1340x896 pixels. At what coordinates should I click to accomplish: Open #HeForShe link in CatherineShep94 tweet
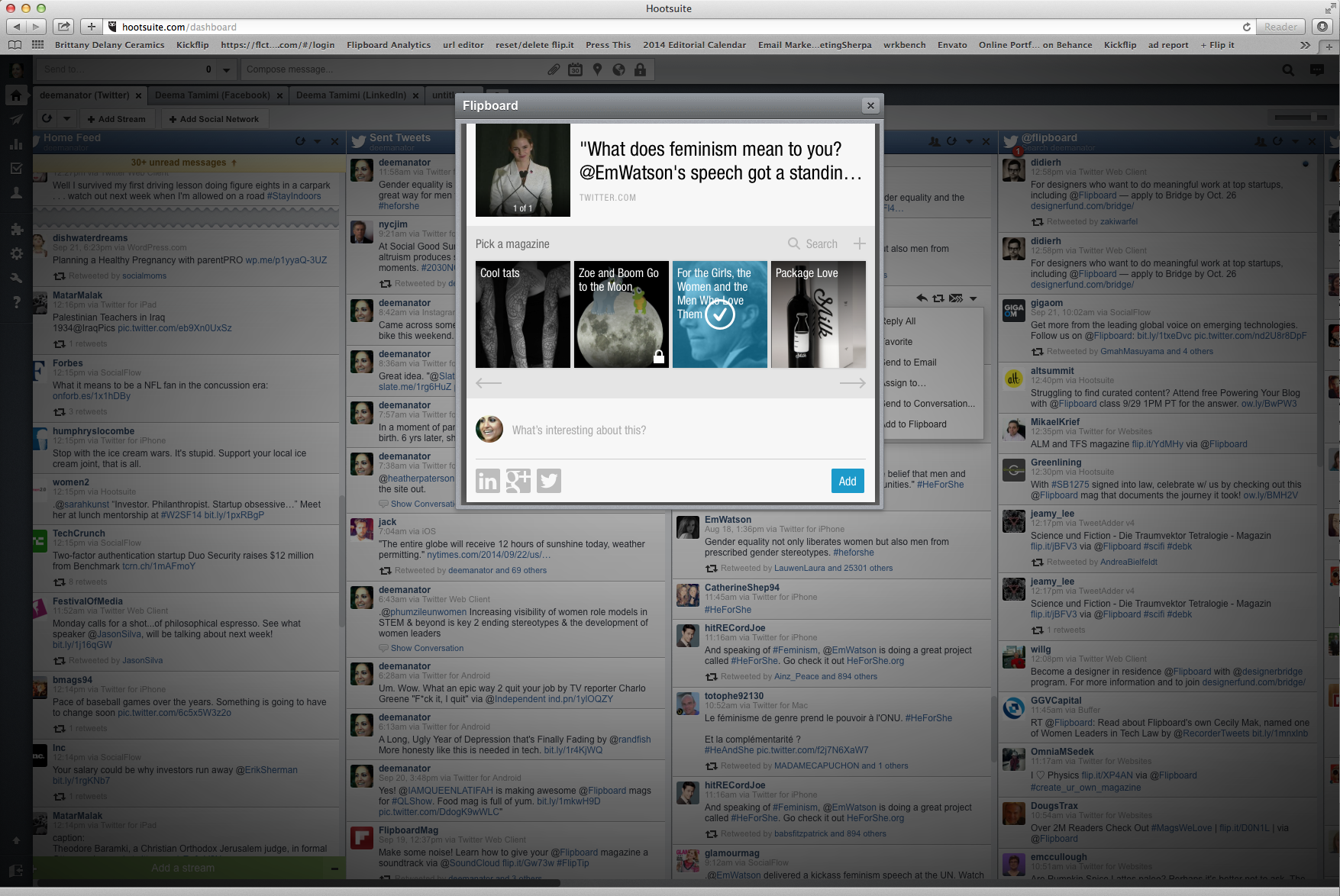(728, 610)
